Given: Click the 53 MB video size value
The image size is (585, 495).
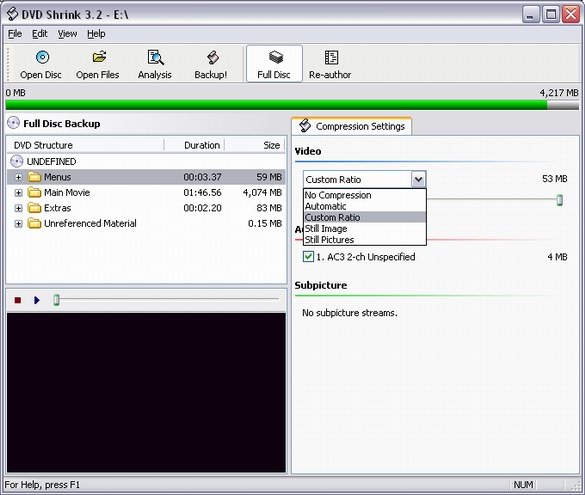Looking at the screenshot, I should coord(554,179).
